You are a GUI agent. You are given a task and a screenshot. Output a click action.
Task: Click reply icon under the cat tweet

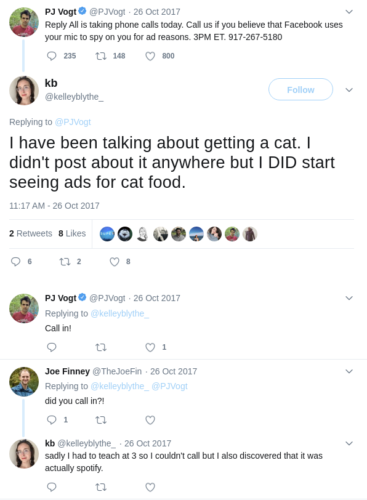click(x=16, y=261)
